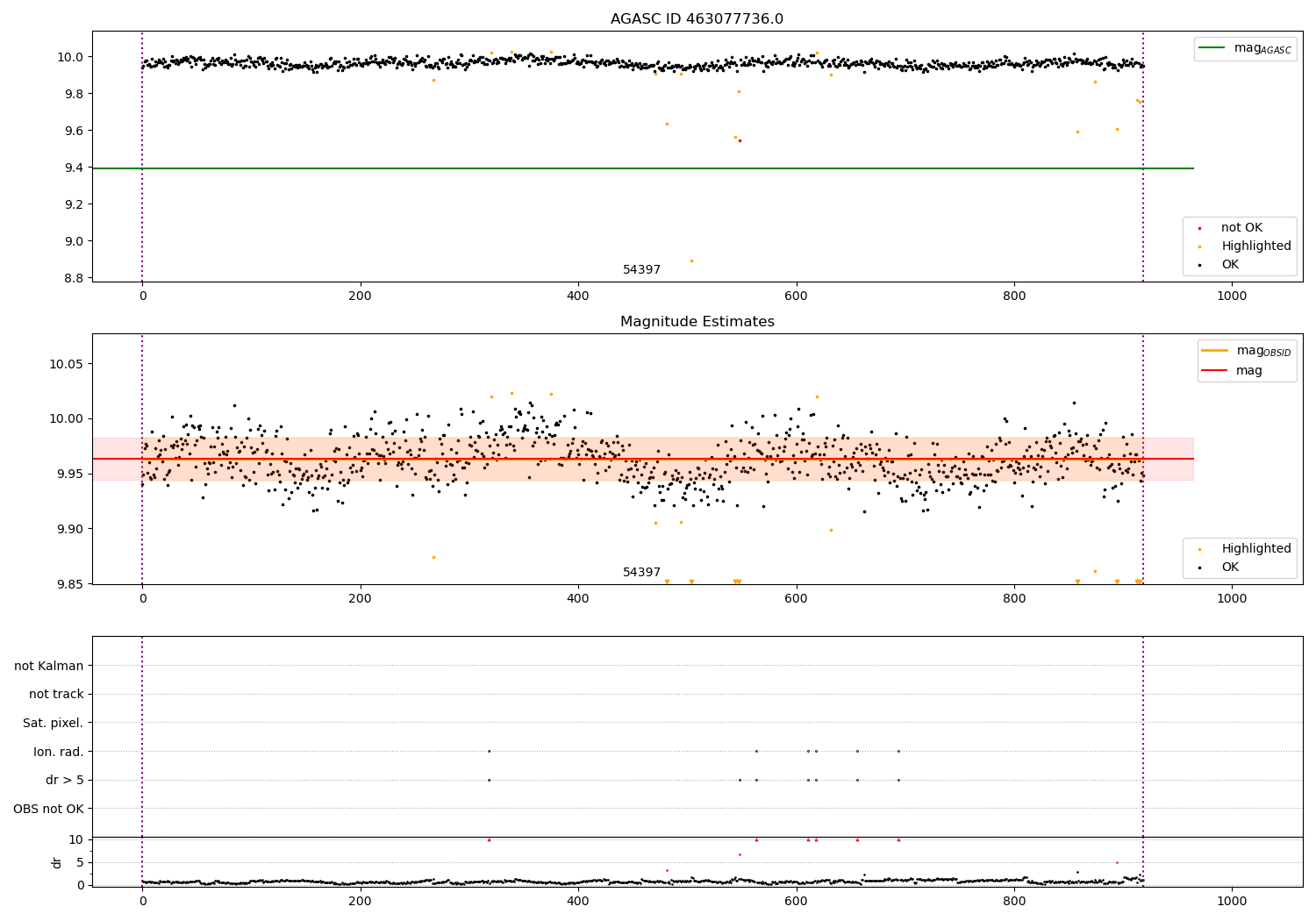This screenshot has width=1316, height=921.
Task: Click the "not Kalman" row label
Action: (x=49, y=666)
